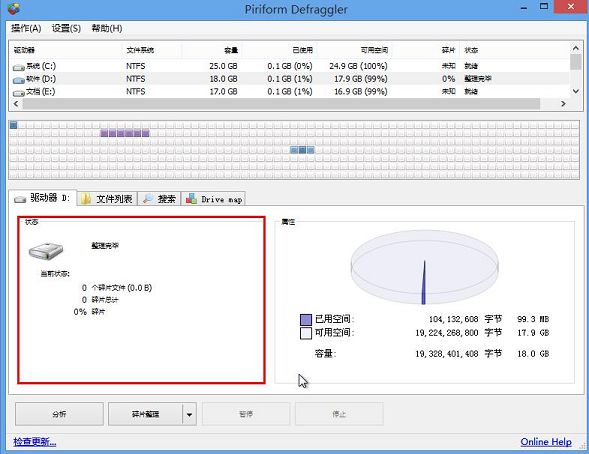Click the greyed-out pause button
Screen dimensions: 589x454
[246, 414]
